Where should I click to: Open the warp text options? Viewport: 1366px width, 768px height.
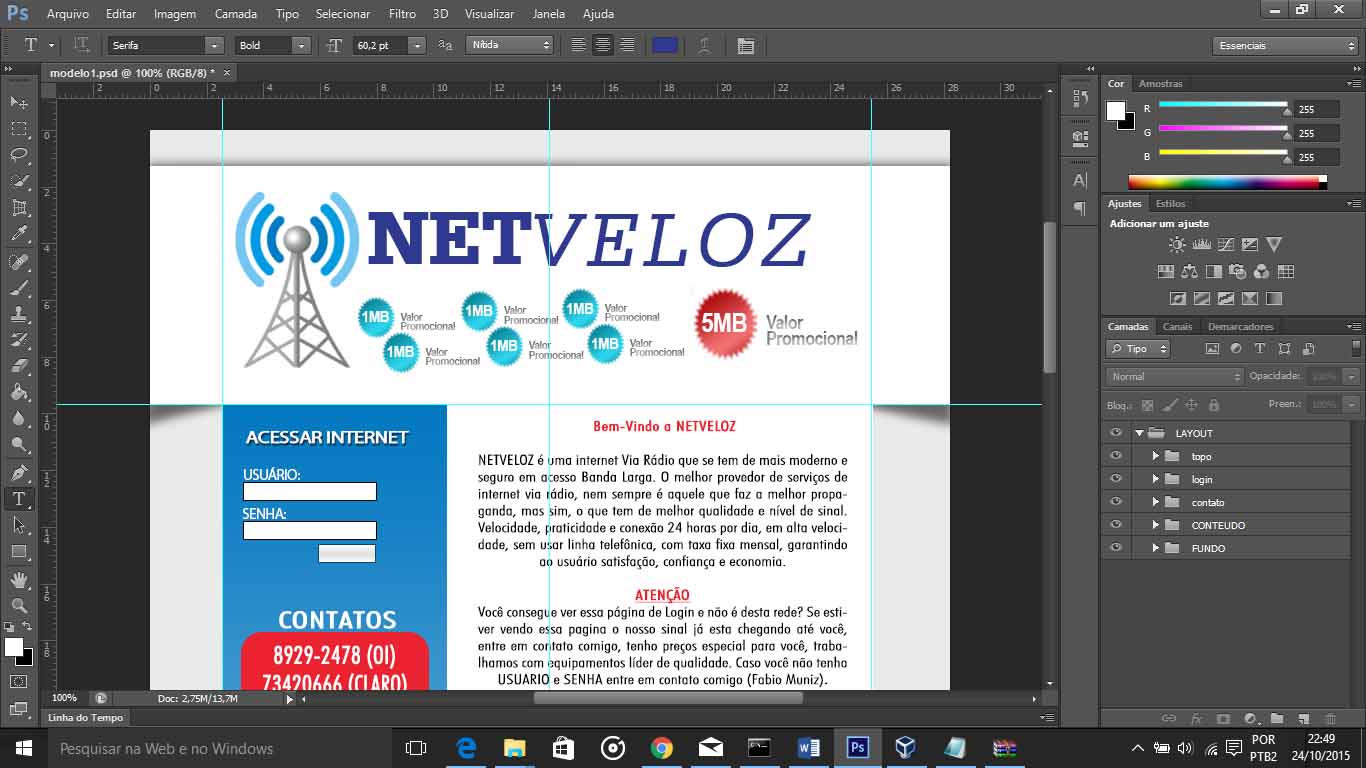[705, 45]
